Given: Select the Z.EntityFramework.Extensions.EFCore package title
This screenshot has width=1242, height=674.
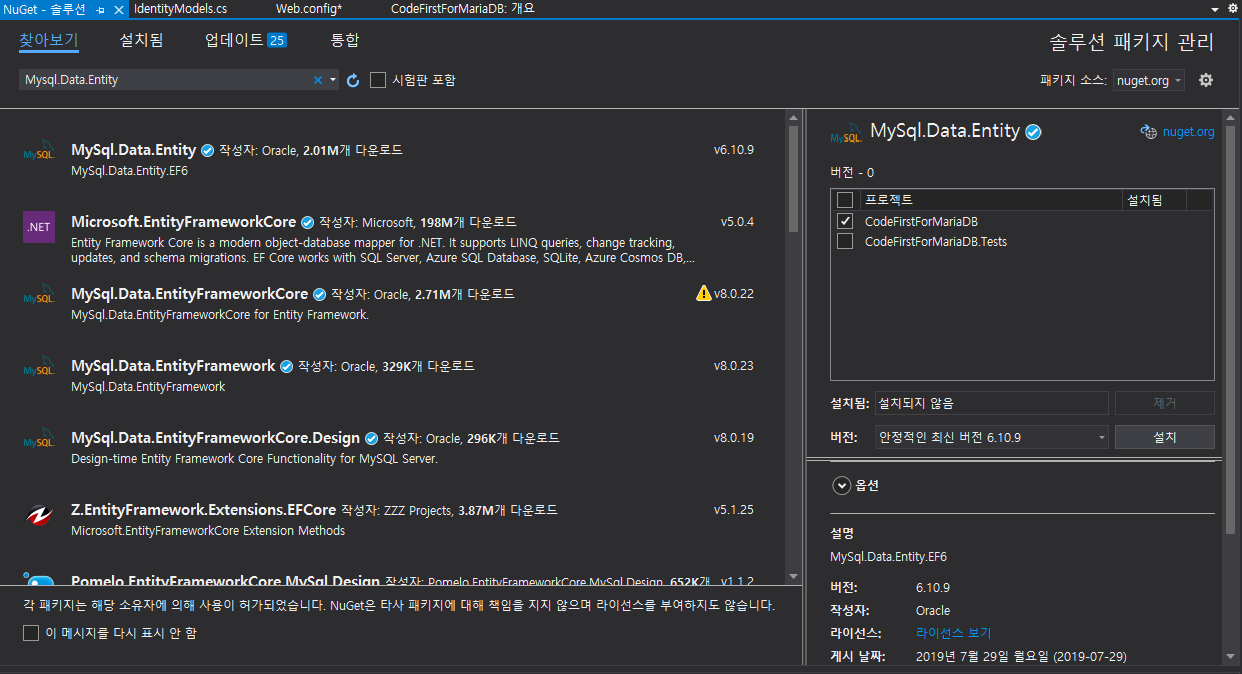Looking at the screenshot, I should coord(203,510).
